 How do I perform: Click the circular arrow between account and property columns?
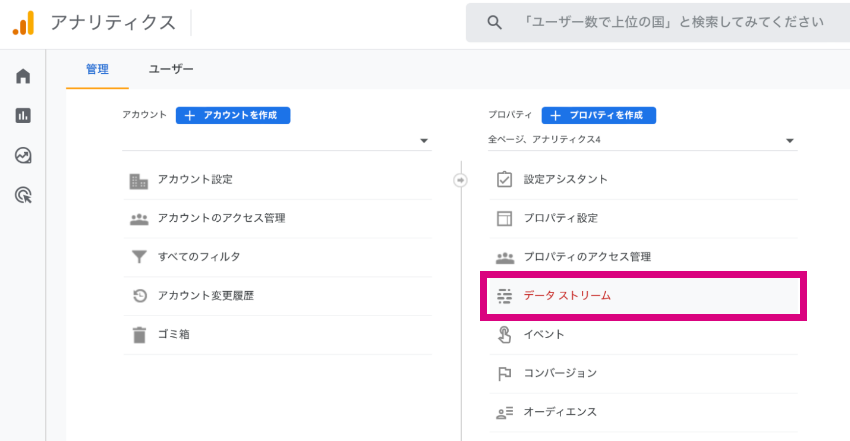tap(460, 180)
